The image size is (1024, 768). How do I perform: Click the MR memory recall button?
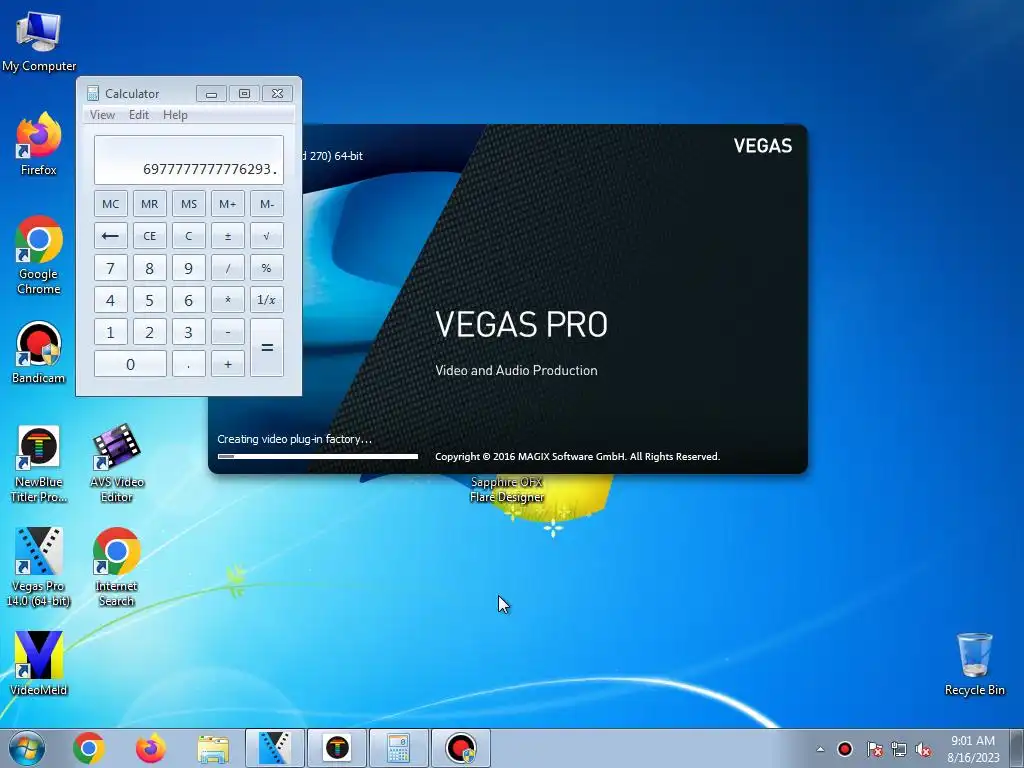point(150,204)
